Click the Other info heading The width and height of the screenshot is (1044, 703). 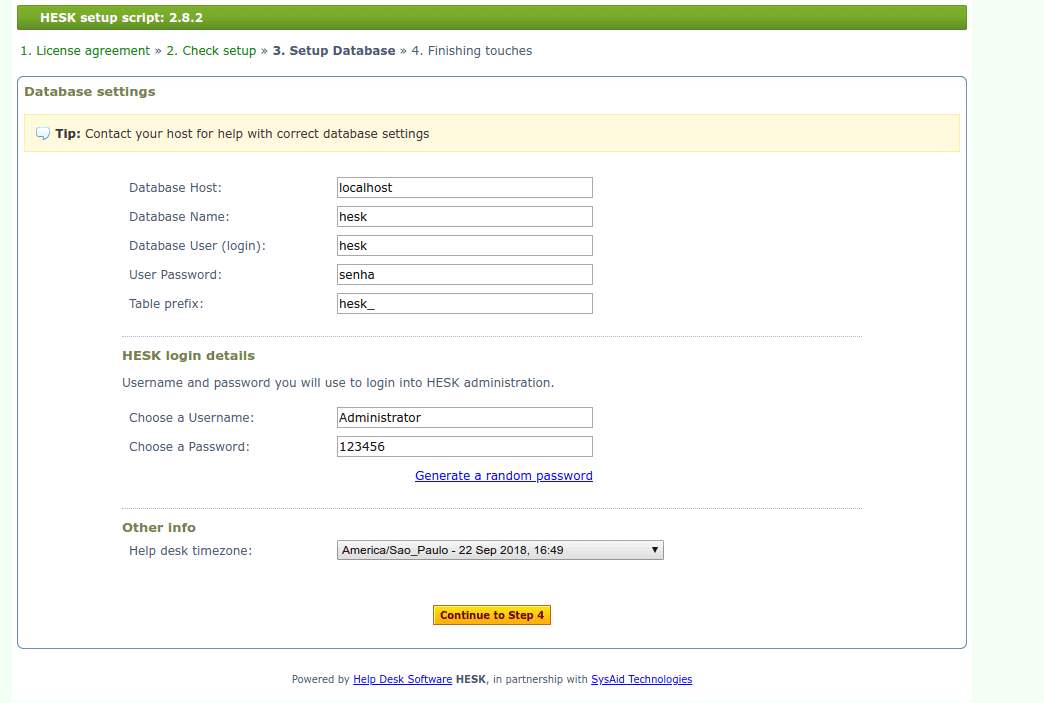coord(158,527)
